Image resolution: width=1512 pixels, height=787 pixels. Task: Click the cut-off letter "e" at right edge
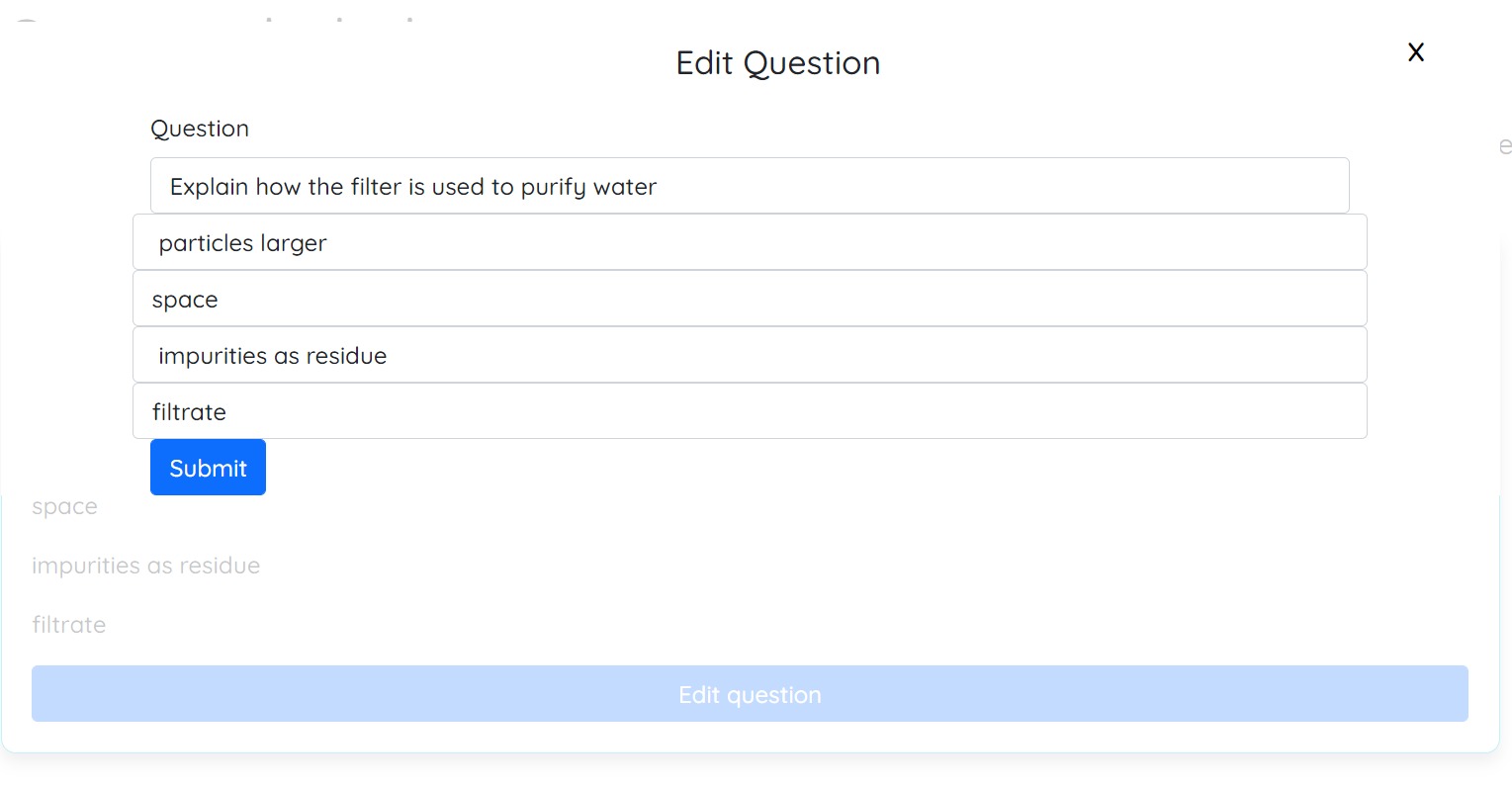point(1505,147)
